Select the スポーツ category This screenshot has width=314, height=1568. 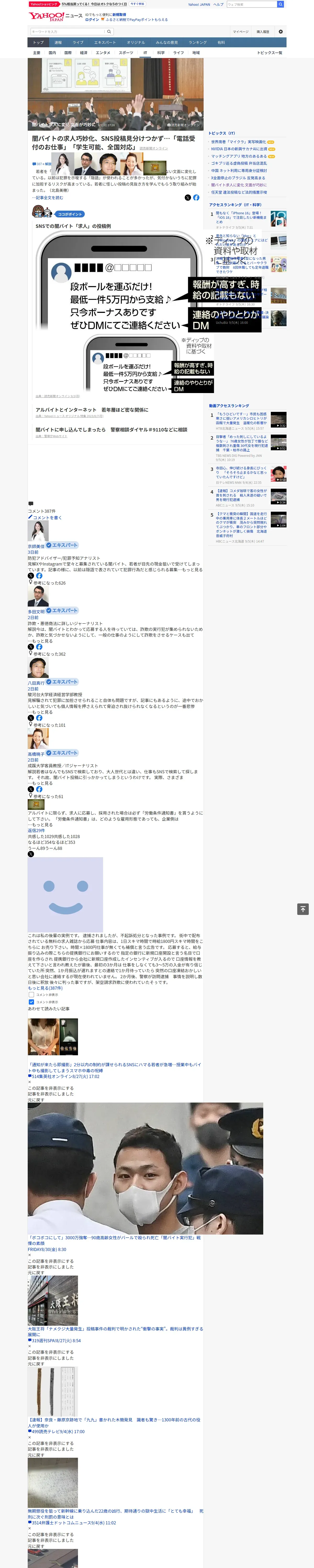click(126, 53)
